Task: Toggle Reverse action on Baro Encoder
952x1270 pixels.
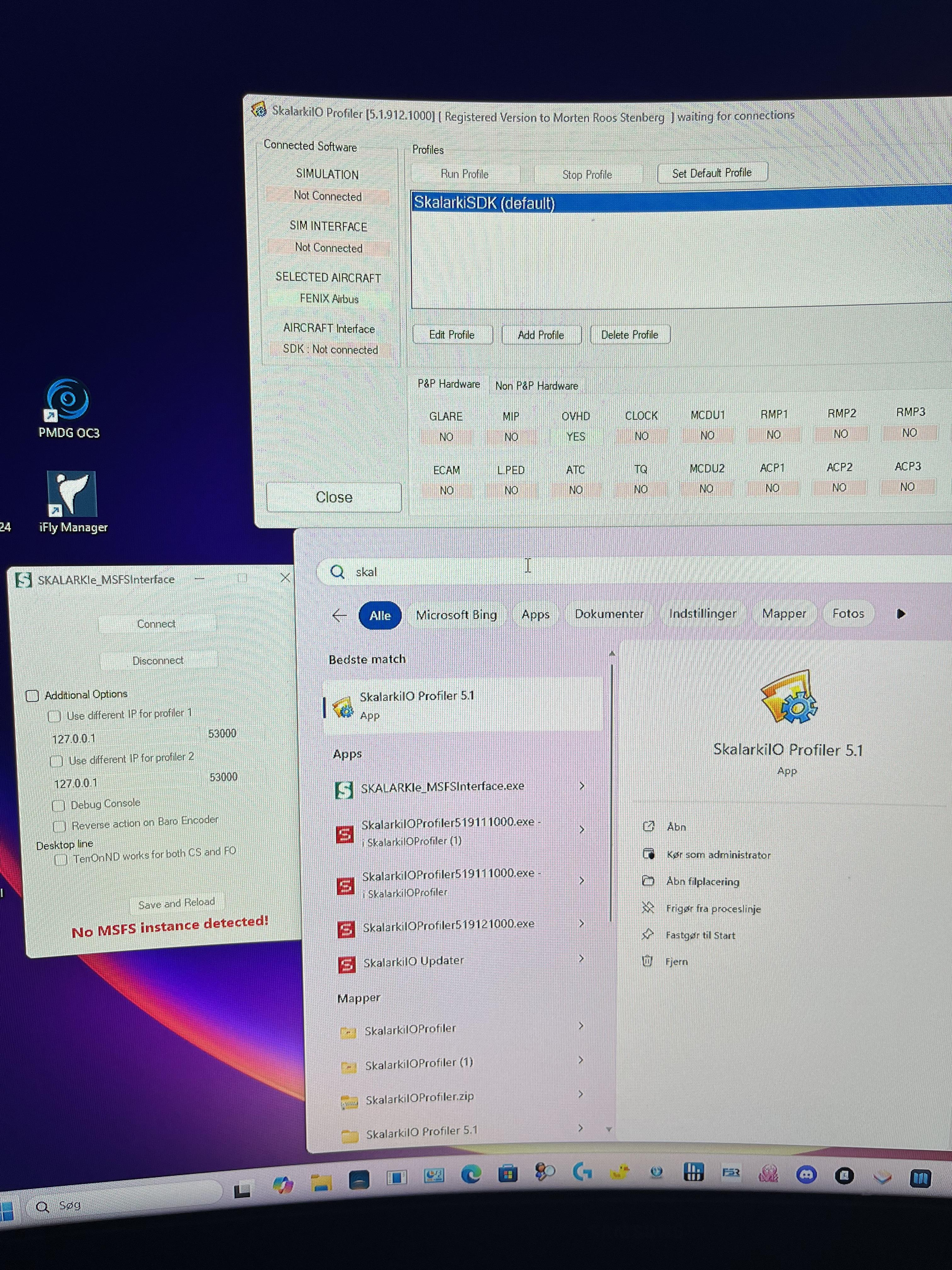Action: point(59,826)
